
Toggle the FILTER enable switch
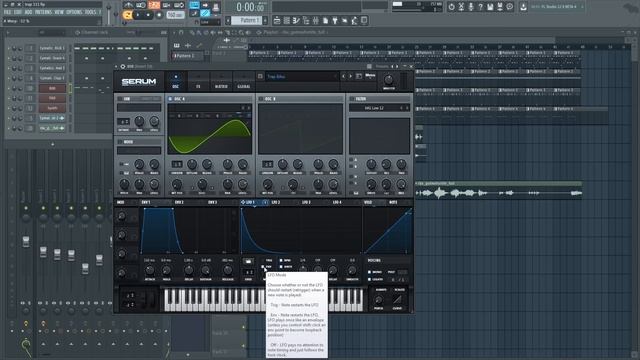pos(351,99)
